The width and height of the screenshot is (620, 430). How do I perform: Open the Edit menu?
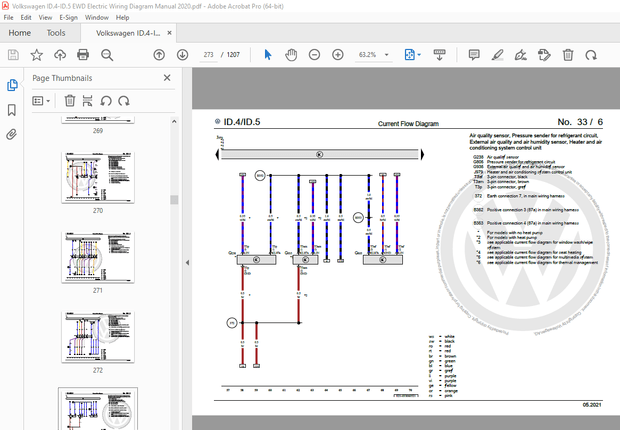[x=26, y=17]
